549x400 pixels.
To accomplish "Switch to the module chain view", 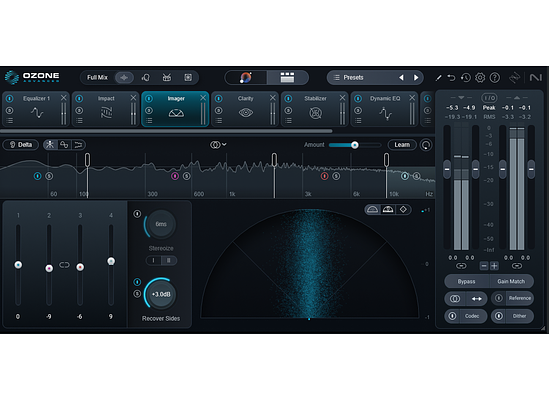I will click(287, 77).
